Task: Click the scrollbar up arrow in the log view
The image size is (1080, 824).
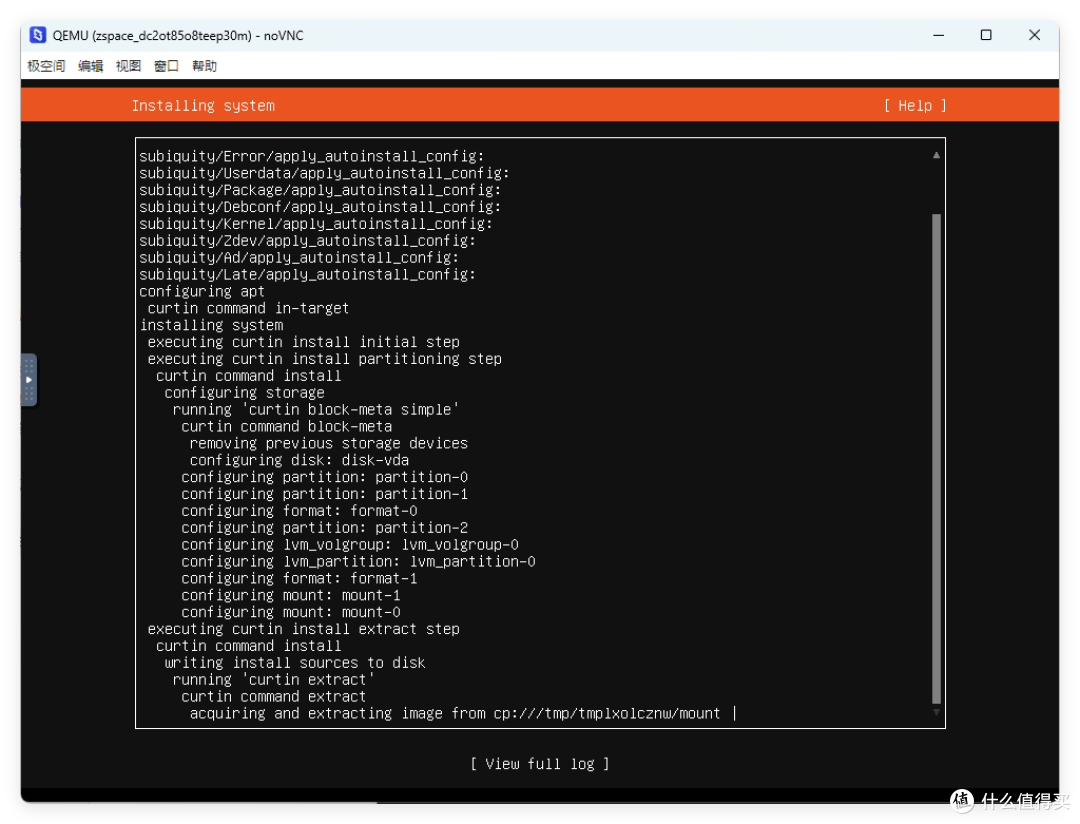Action: tap(936, 153)
